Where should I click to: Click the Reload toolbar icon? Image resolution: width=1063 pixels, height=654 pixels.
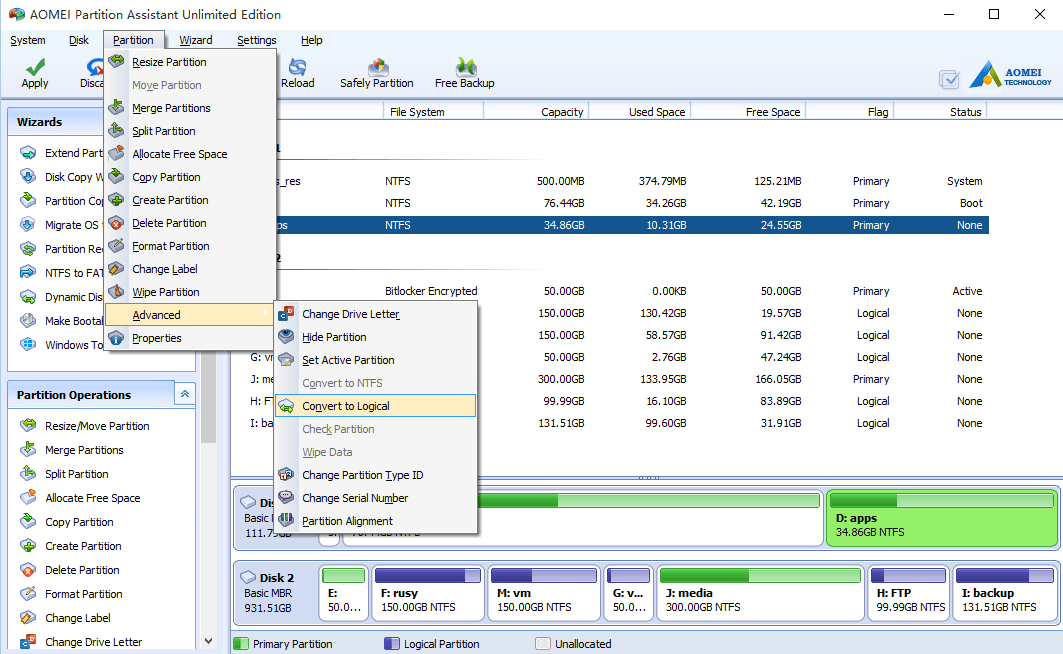(x=298, y=66)
